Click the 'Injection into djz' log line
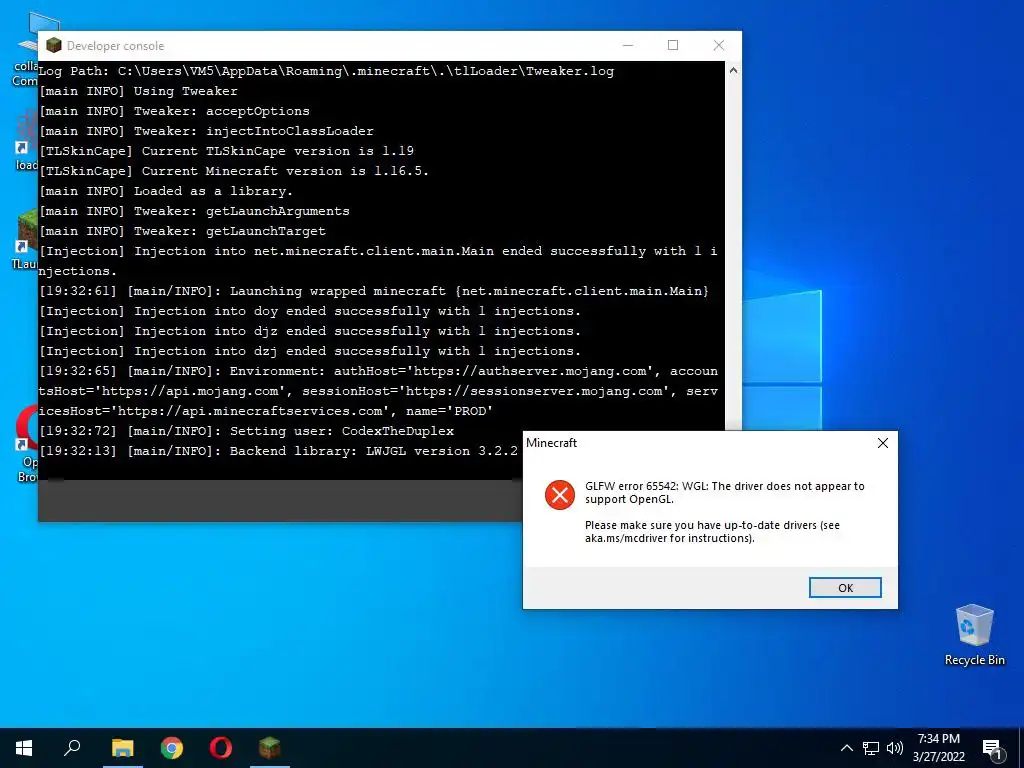Image resolution: width=1024 pixels, height=768 pixels. [x=310, y=331]
